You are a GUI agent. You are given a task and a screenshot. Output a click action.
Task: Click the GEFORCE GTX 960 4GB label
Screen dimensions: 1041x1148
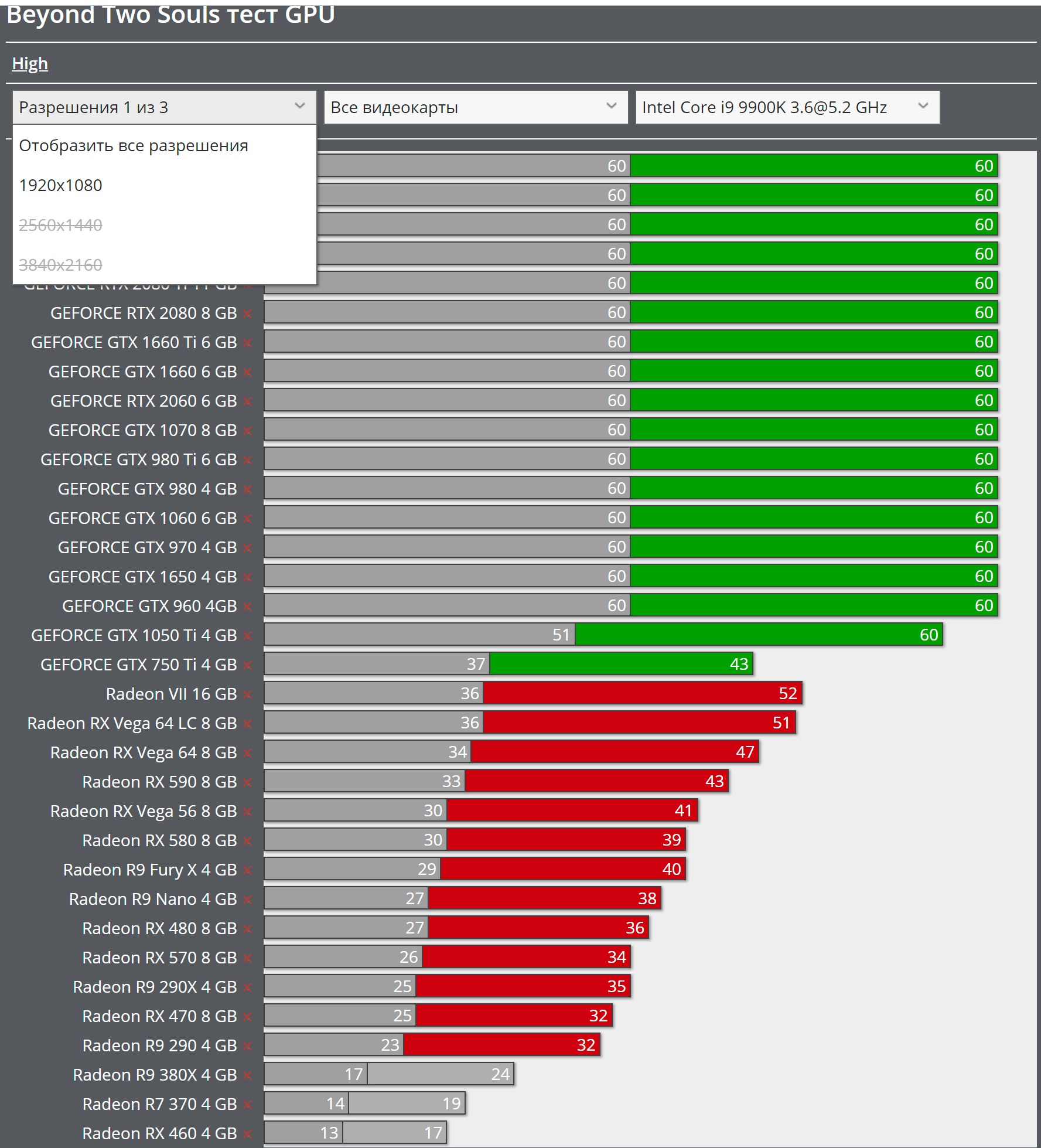click(x=149, y=606)
